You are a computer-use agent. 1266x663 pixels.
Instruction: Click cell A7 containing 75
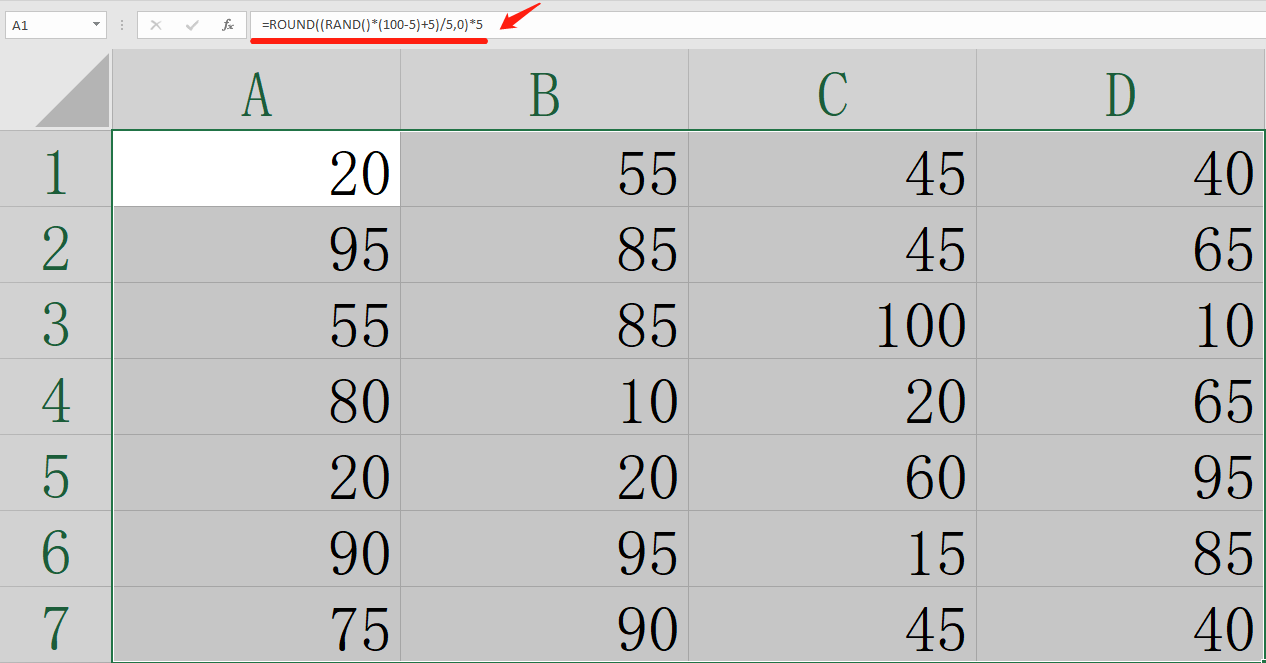pos(257,624)
